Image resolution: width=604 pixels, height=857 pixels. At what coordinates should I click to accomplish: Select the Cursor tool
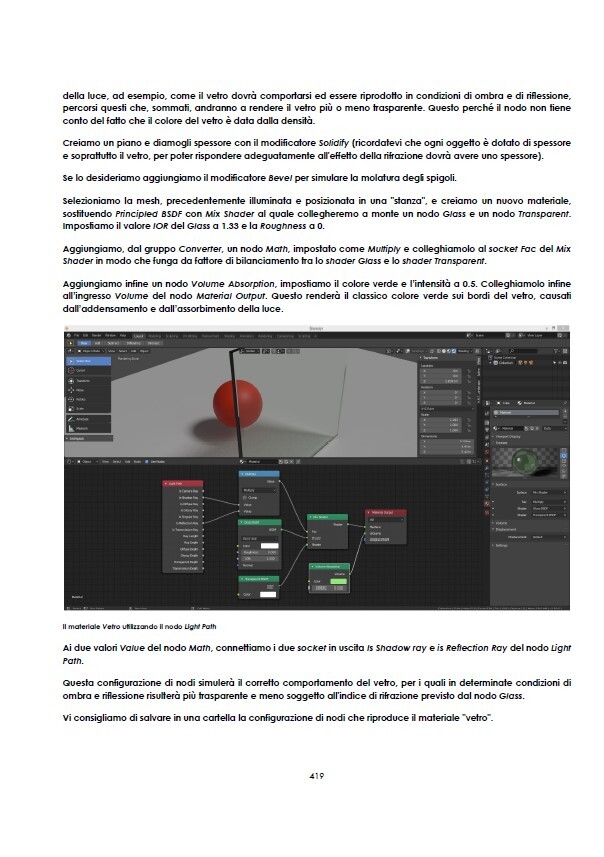tap(88, 370)
